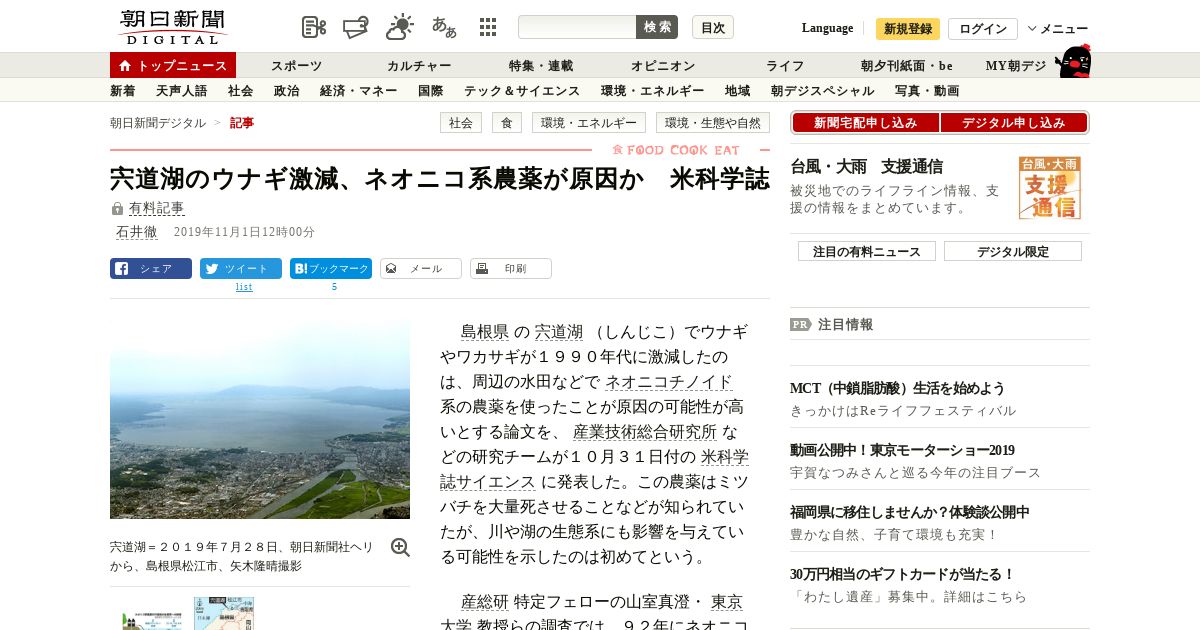Select the カルチャー tab

click(419, 66)
